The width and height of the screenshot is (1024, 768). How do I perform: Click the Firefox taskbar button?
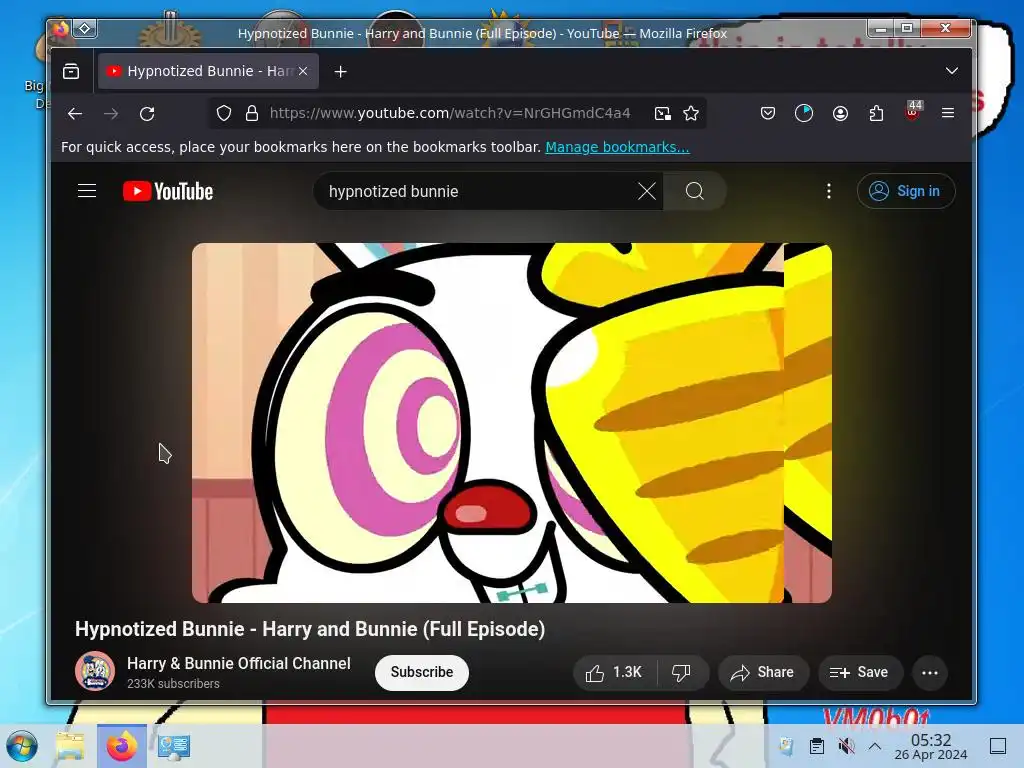122,746
